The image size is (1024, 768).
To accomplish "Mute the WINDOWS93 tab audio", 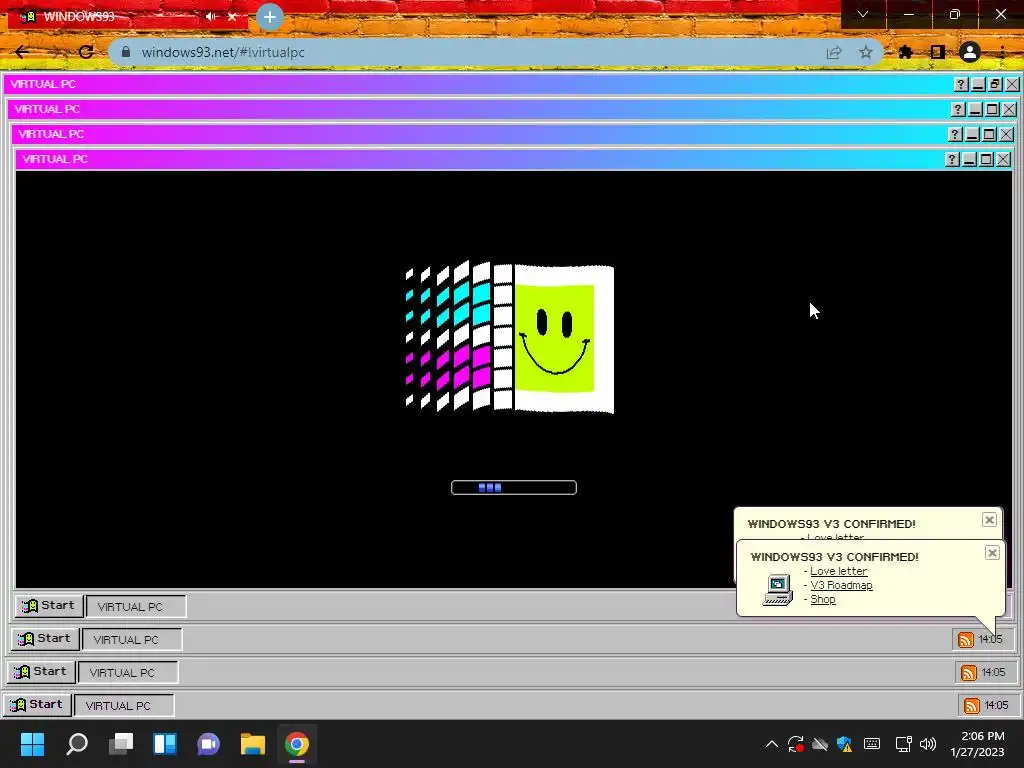I will tap(210, 16).
